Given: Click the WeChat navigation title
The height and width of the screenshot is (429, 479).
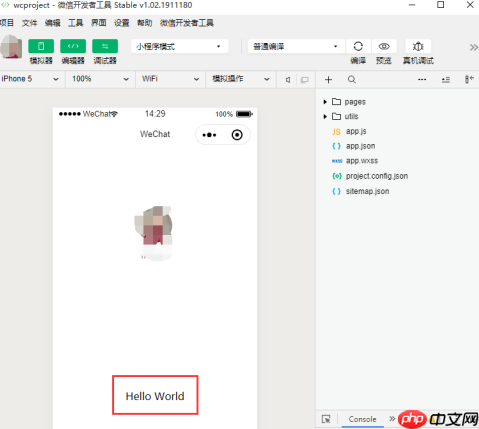Looking at the screenshot, I should point(155,134).
